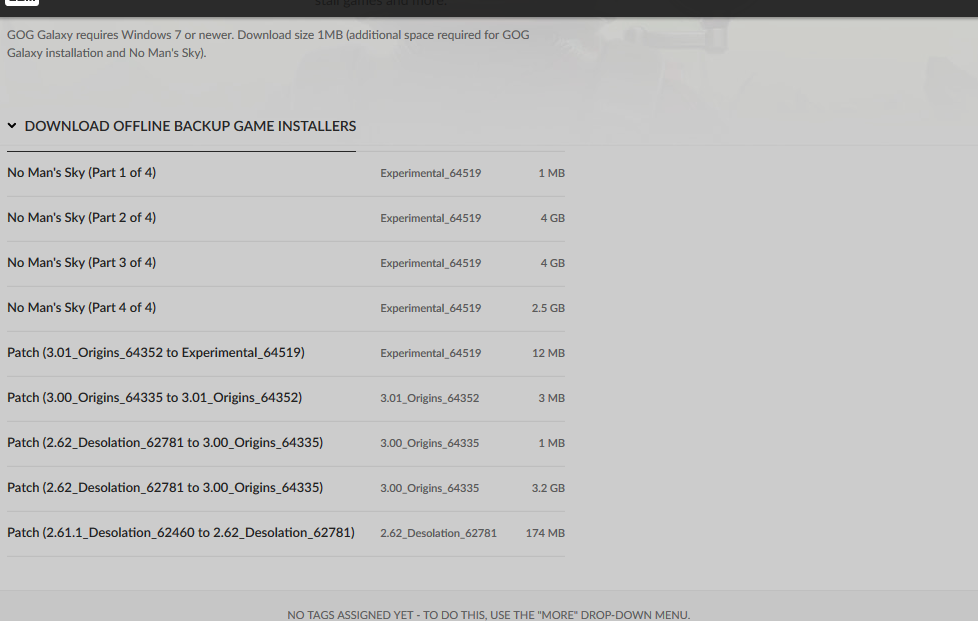Viewport: 978px width, 621px height.
Task: Select 3.00_Origins_64335 version in the 1 MB patch row
Action: 430,443
